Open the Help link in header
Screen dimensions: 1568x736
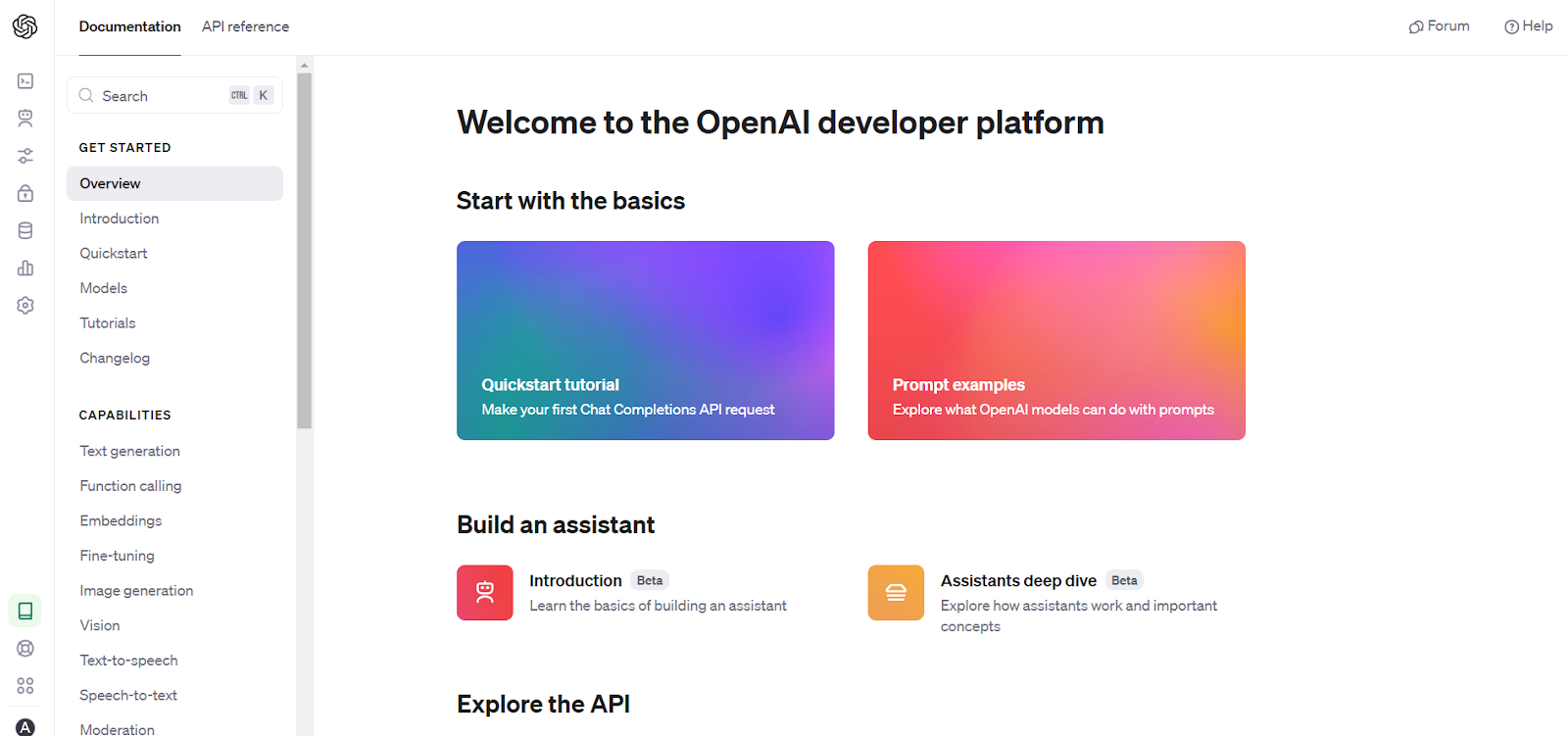point(1528,26)
